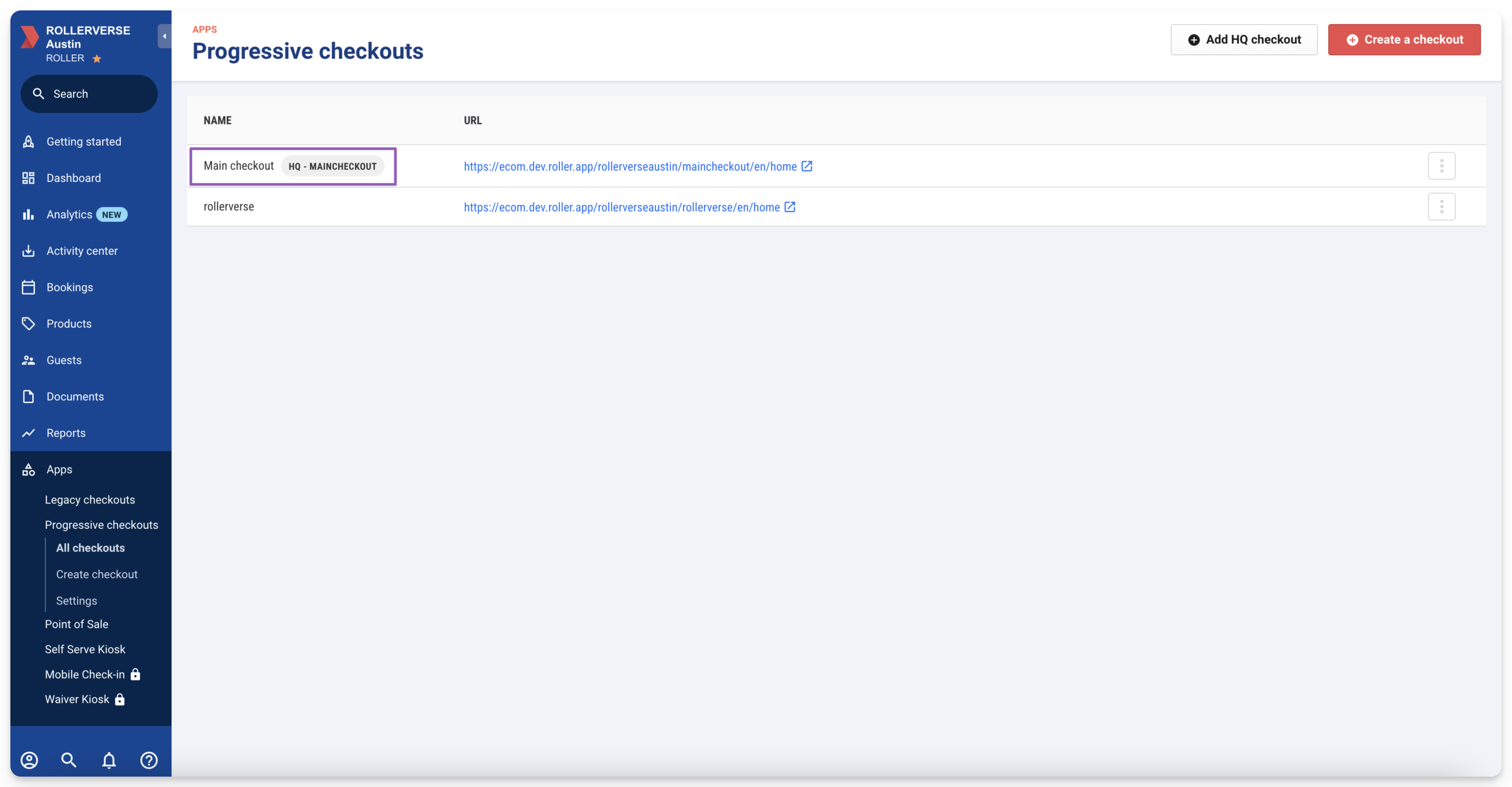
Task: Open Getting started page
Action: click(84, 142)
